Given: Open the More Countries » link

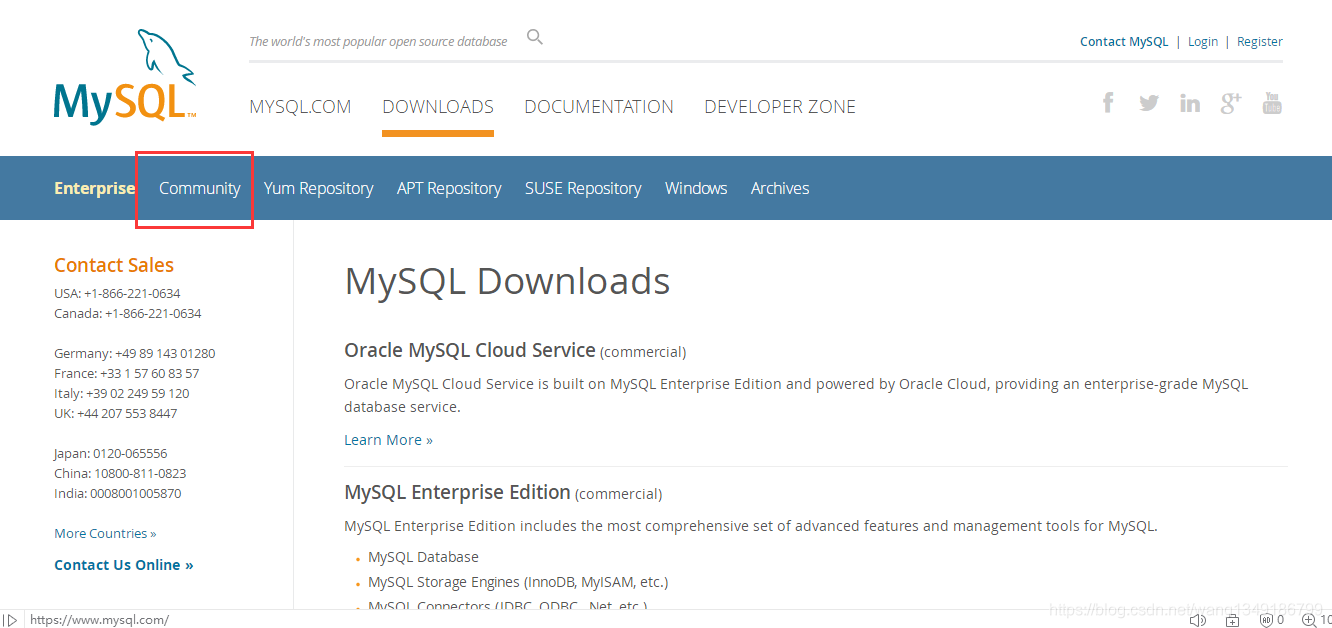Looking at the screenshot, I should click(x=105, y=533).
